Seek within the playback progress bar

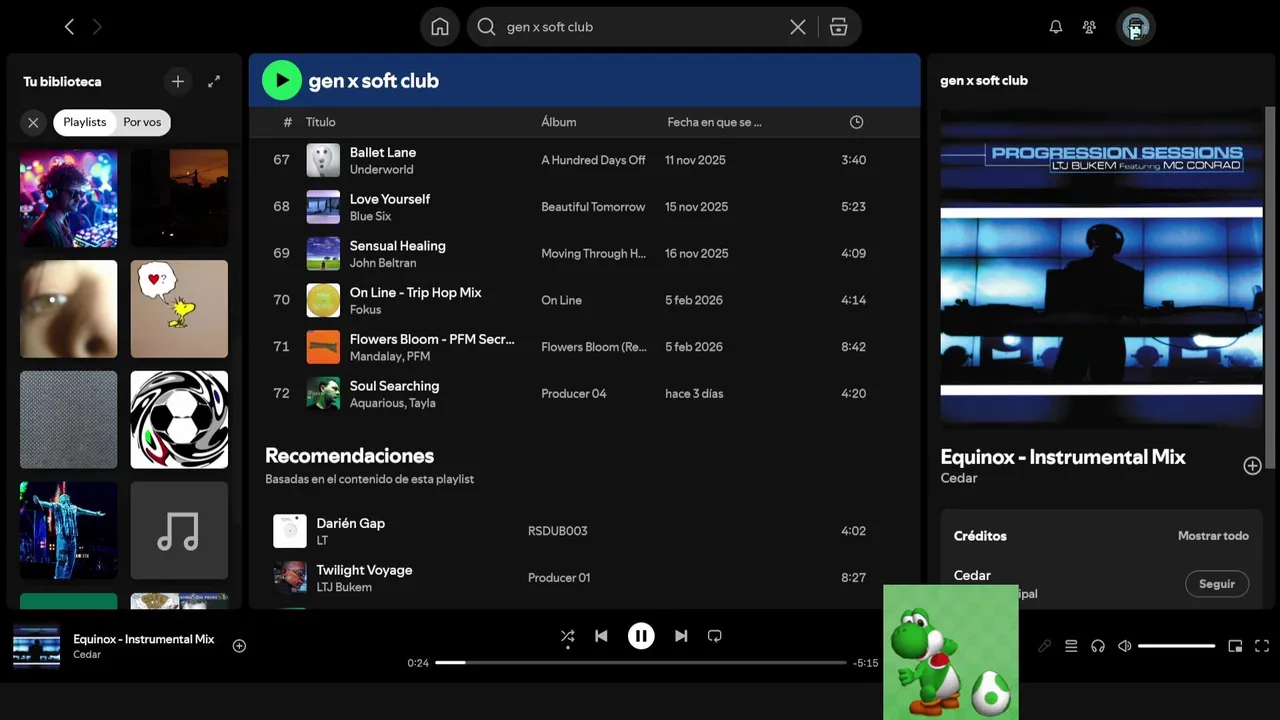point(641,662)
